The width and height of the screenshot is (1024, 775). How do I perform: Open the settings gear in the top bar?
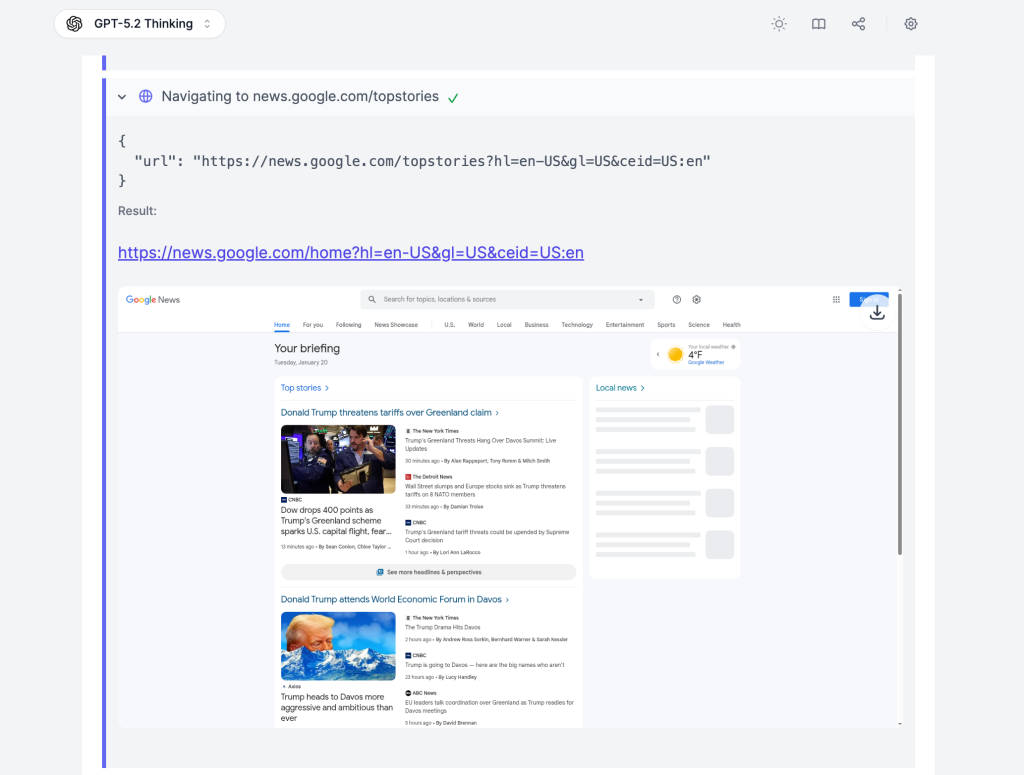(911, 24)
